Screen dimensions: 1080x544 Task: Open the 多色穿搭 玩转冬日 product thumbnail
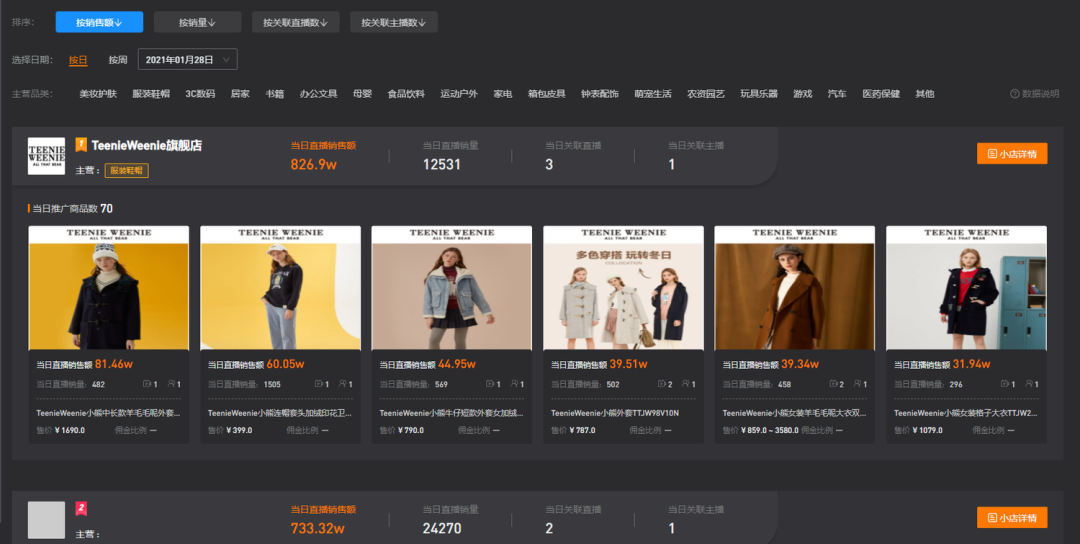click(623, 288)
